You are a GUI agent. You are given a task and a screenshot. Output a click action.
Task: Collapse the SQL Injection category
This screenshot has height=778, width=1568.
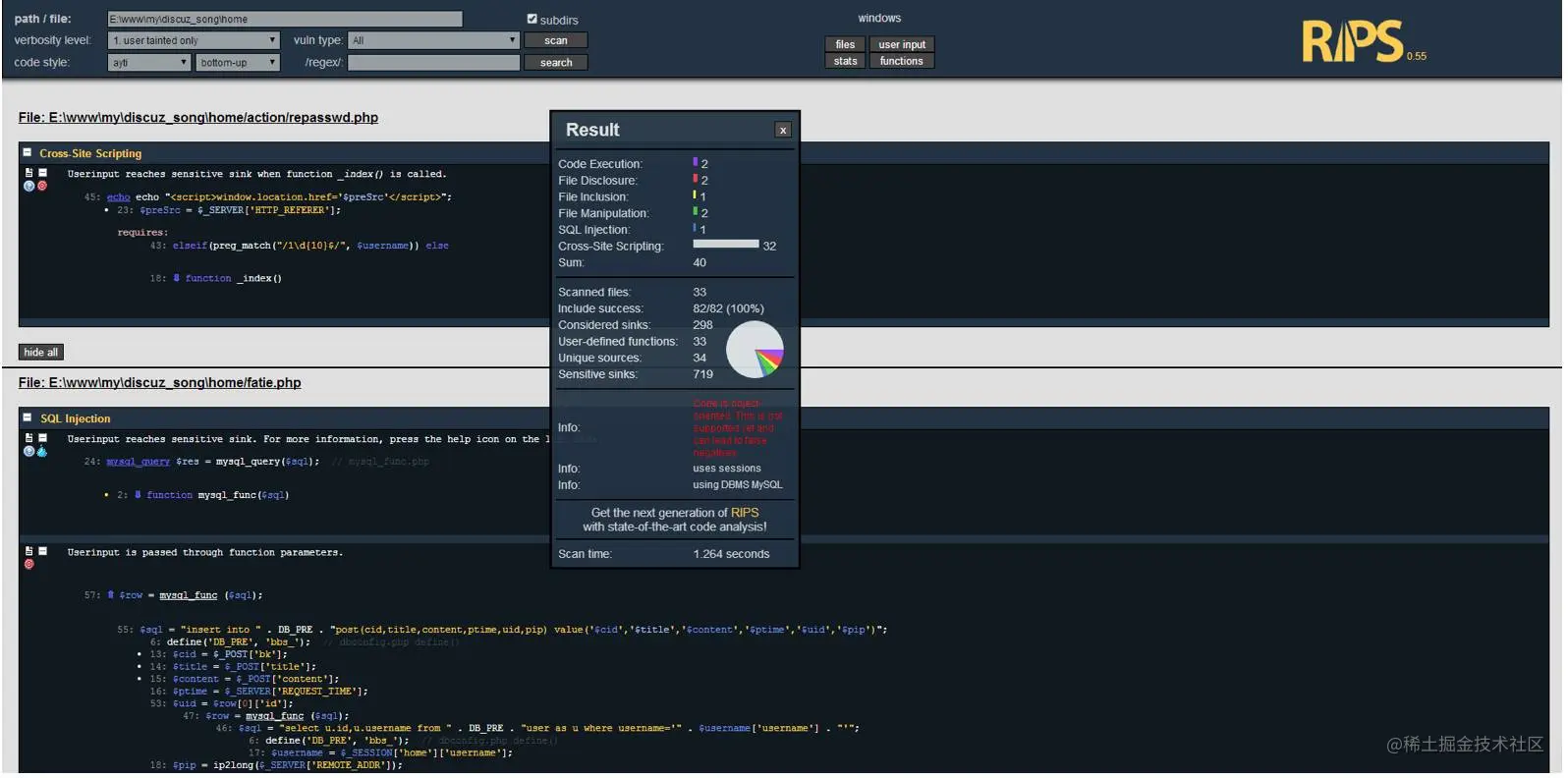(x=28, y=417)
